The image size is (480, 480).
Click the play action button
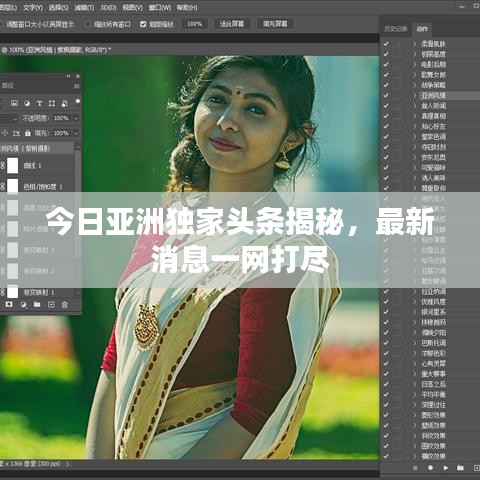446,468
